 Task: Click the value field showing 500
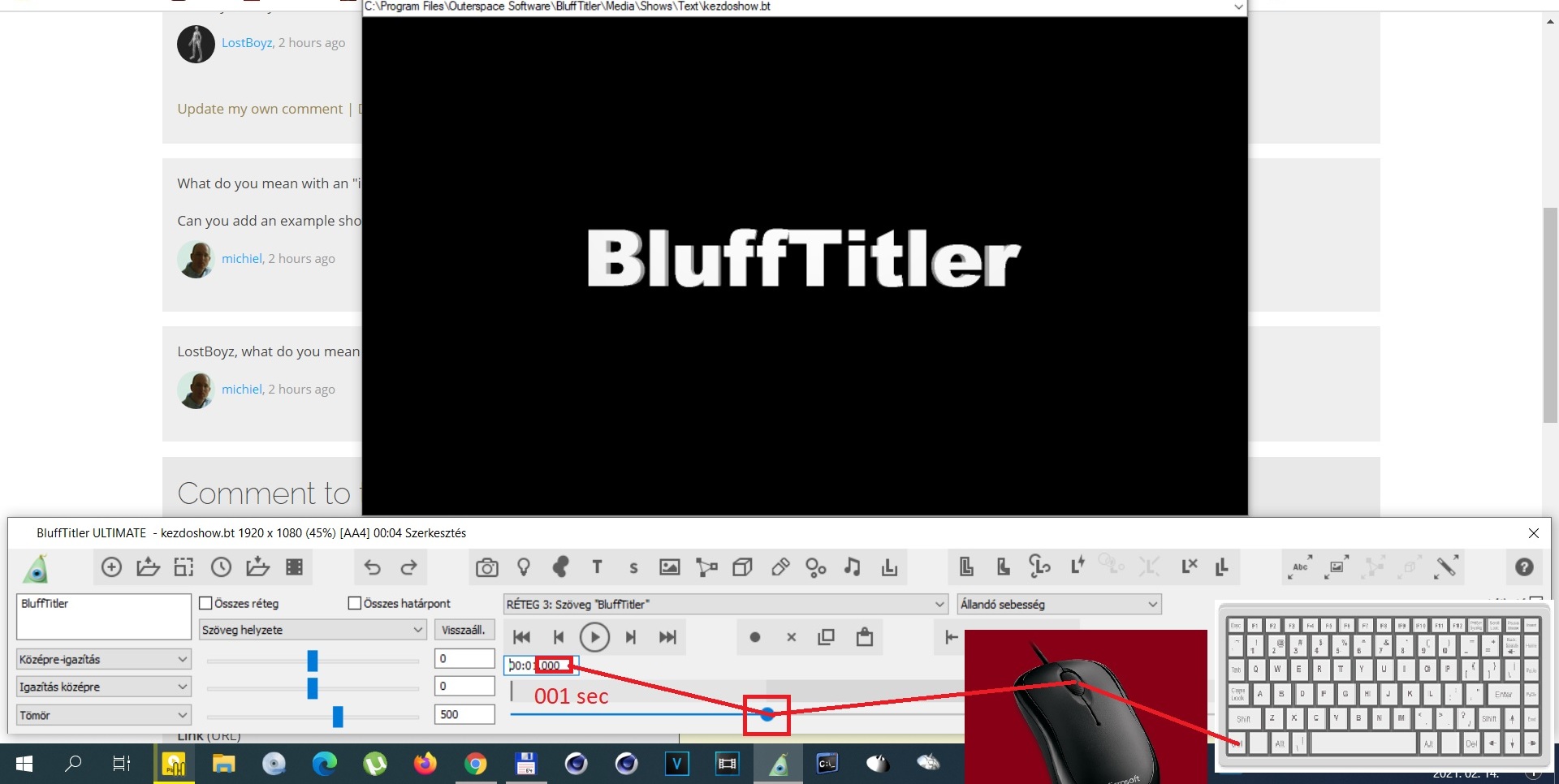click(x=464, y=714)
